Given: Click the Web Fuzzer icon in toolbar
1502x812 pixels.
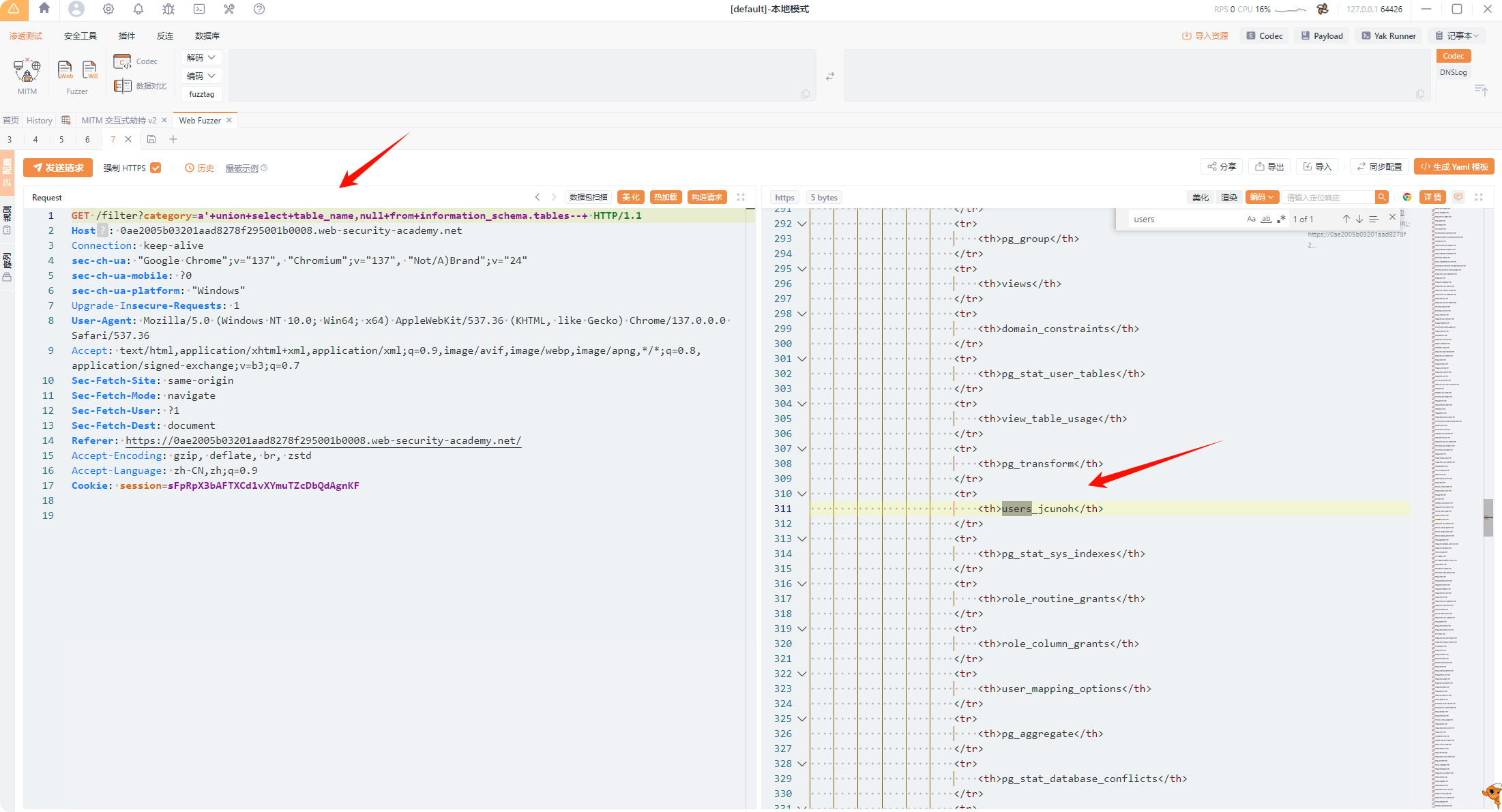Looking at the screenshot, I should coord(65,70).
